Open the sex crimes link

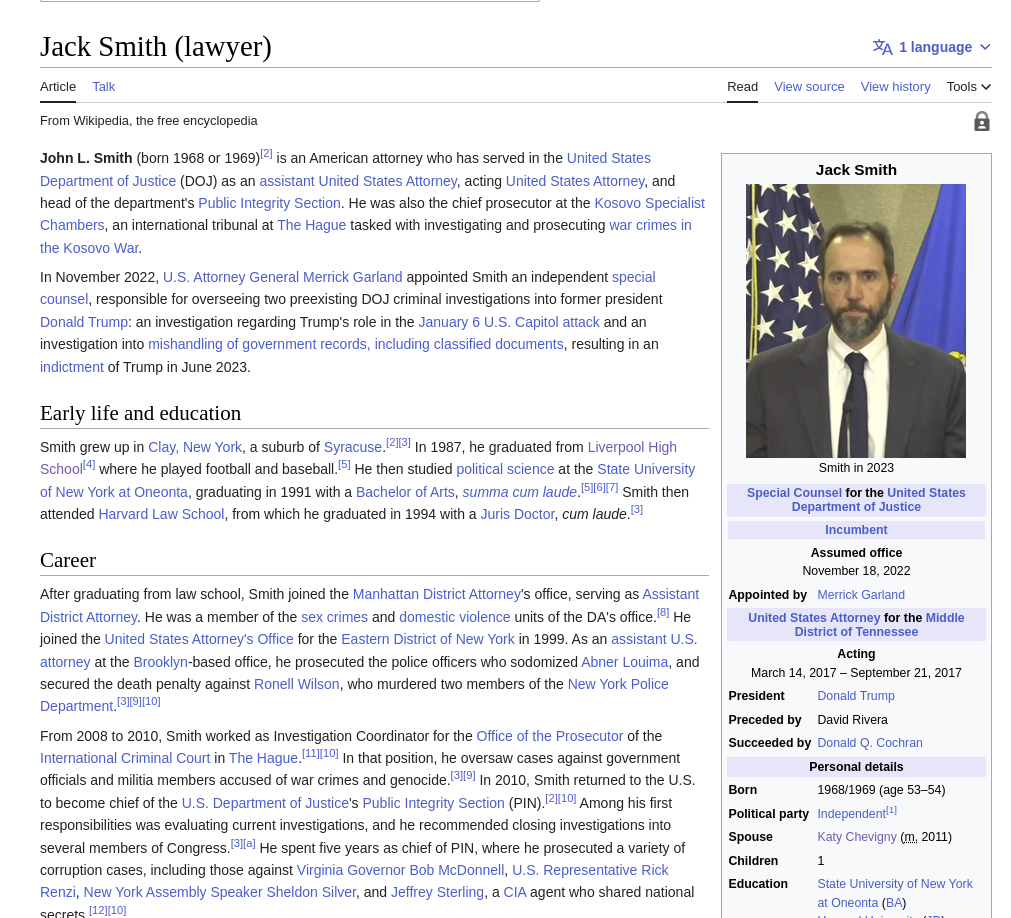[334, 617]
